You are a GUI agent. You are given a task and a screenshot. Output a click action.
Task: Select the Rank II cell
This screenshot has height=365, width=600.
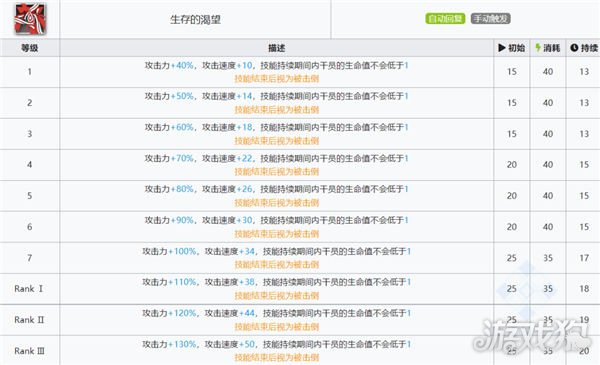tap(29, 320)
